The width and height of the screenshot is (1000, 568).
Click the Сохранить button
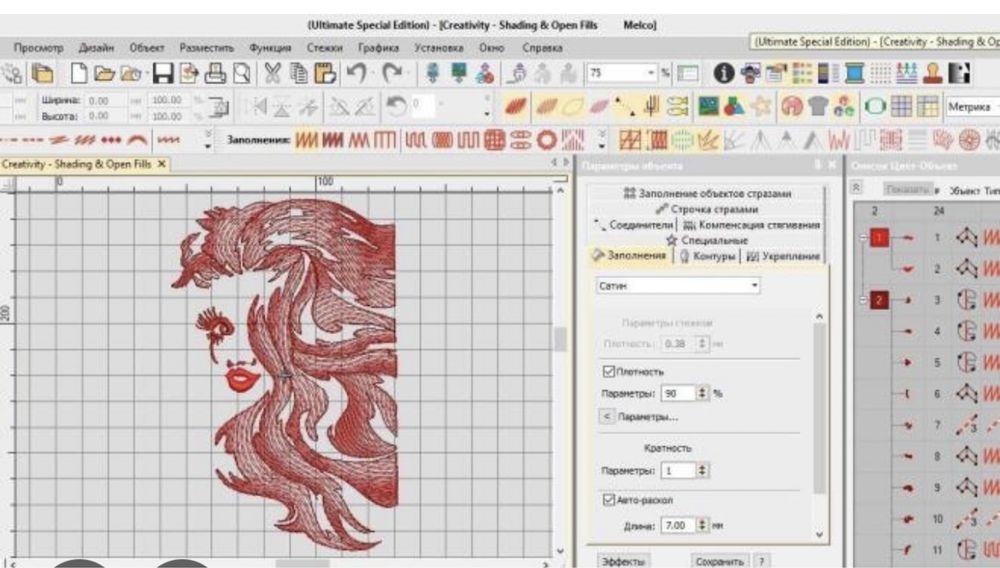coord(719,561)
